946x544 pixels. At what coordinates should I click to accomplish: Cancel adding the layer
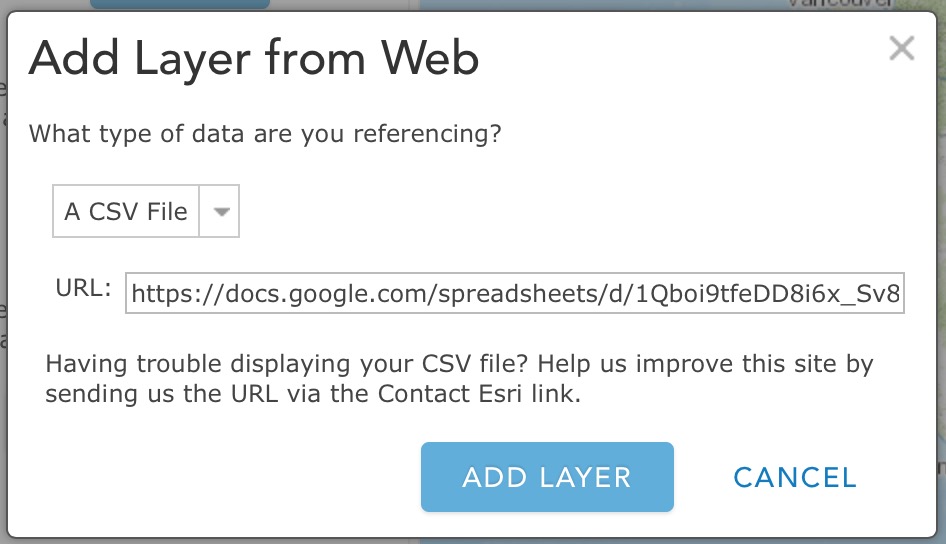coord(795,477)
